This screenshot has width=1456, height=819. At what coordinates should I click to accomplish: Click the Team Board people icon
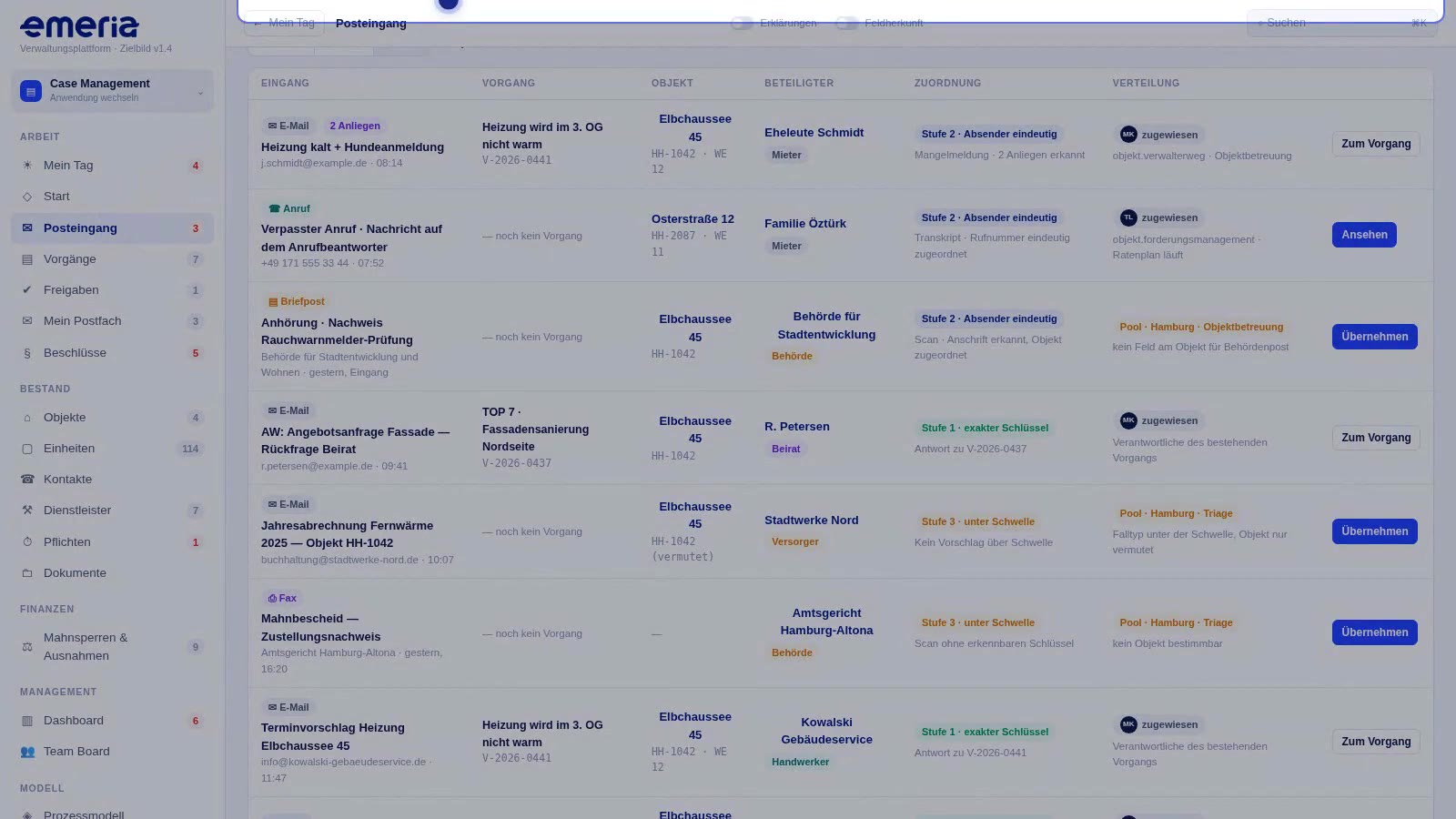27,752
